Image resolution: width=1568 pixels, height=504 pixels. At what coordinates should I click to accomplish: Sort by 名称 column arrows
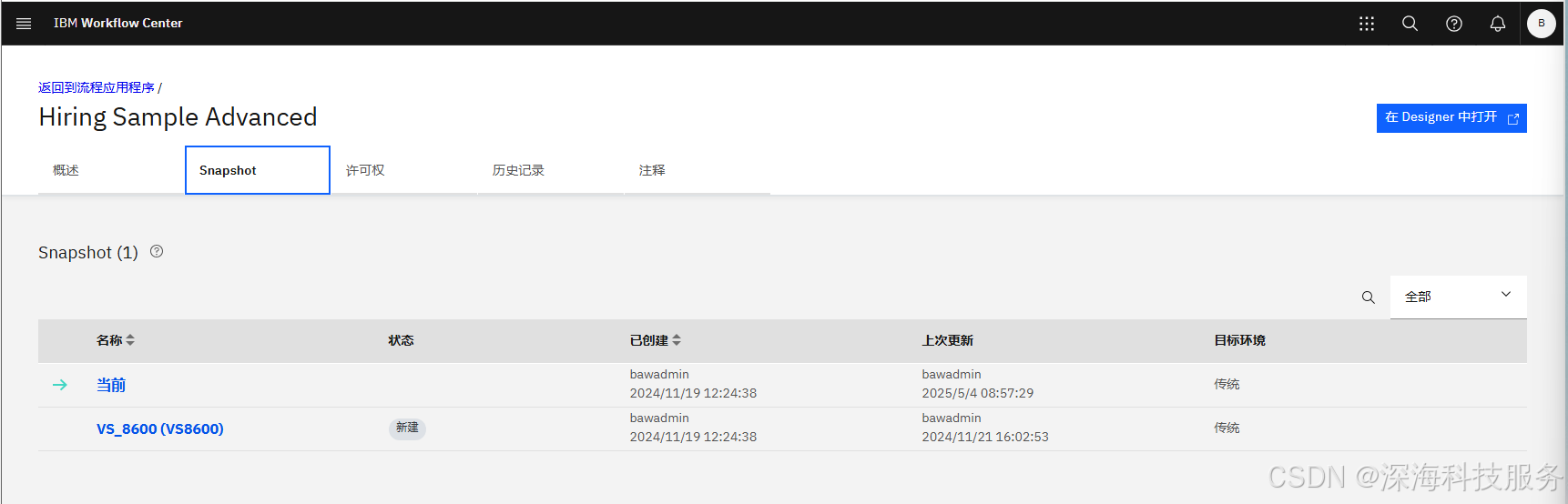coord(130,340)
